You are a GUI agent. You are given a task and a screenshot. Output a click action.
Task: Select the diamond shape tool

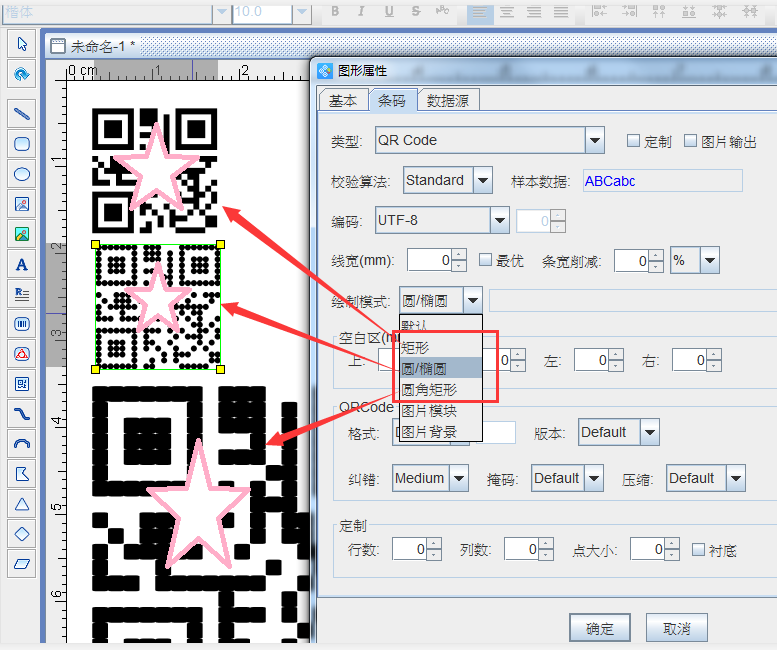pyautogui.click(x=22, y=534)
